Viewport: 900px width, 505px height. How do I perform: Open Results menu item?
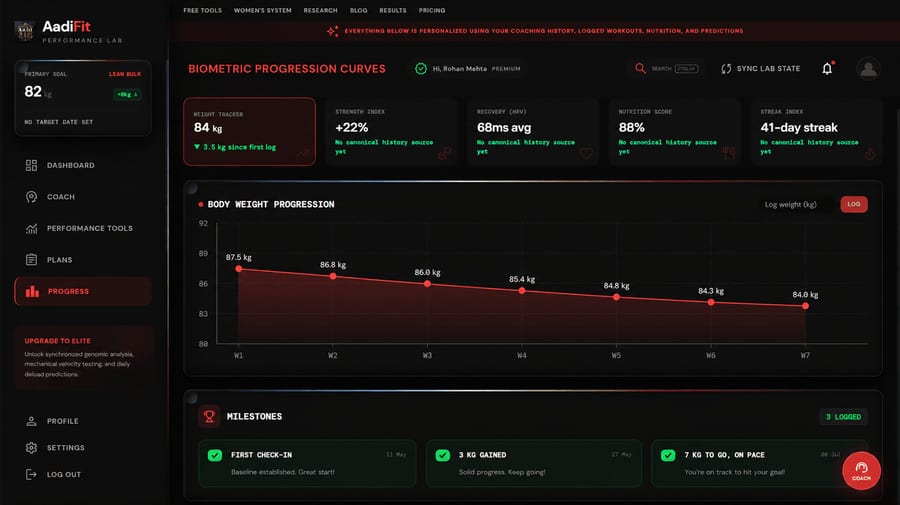point(393,10)
